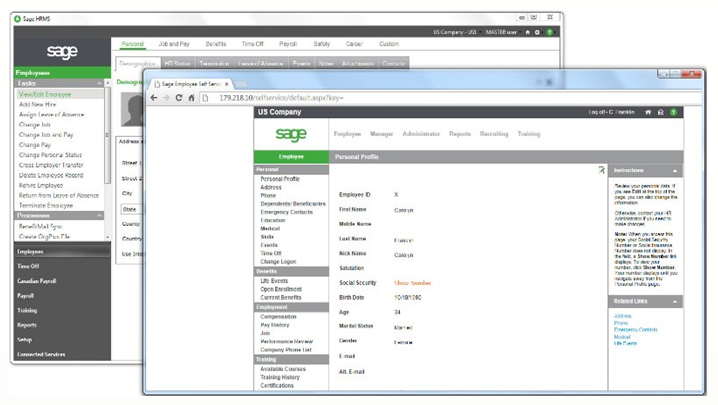Click sage logo in HRMS sidebar
Screen dimensions: 718x405
[x=62, y=51]
